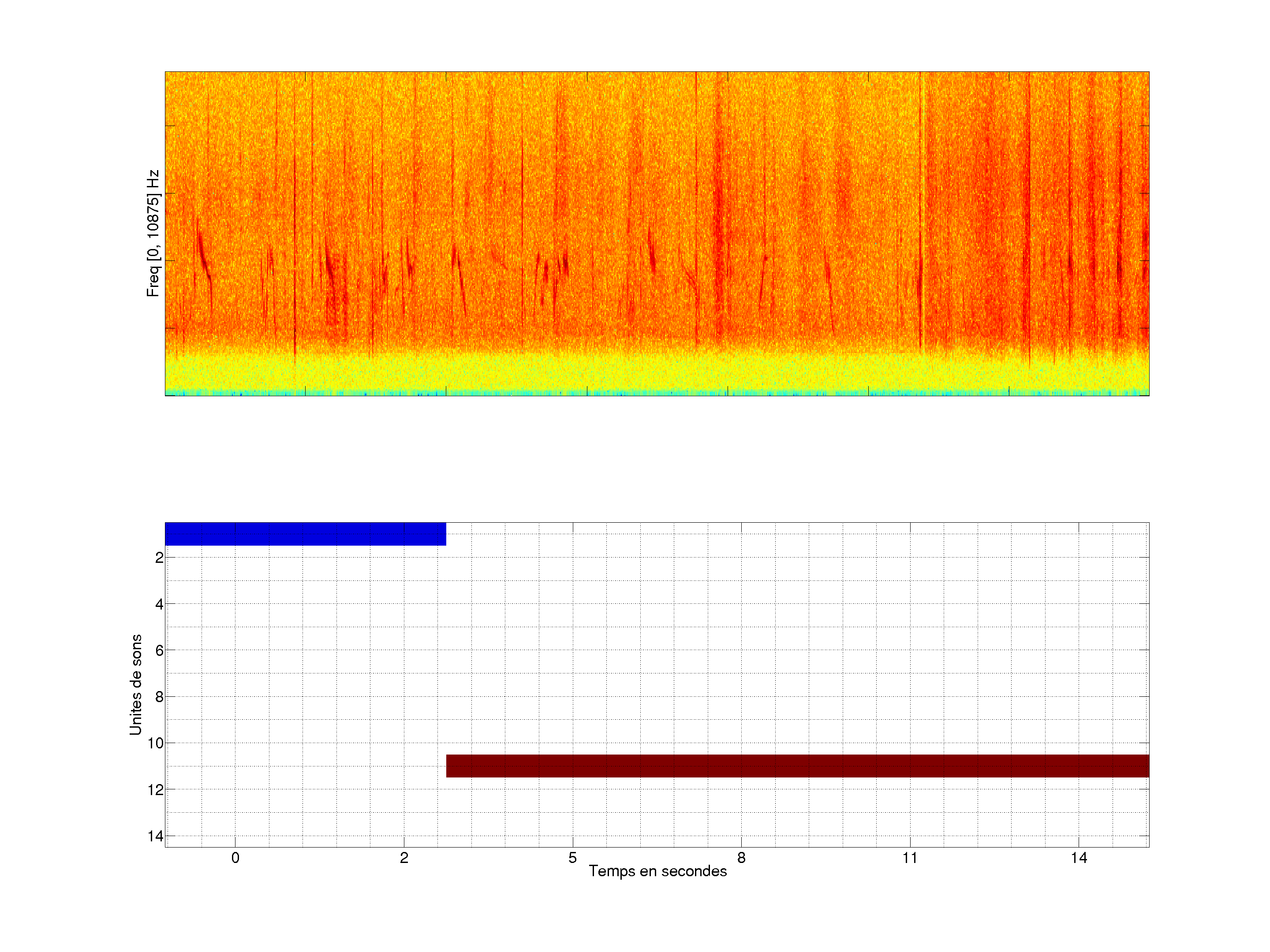Click the 'Unites de sons' axis label
Image resolution: width=1270 pixels, height=952 pixels.
coord(135,684)
